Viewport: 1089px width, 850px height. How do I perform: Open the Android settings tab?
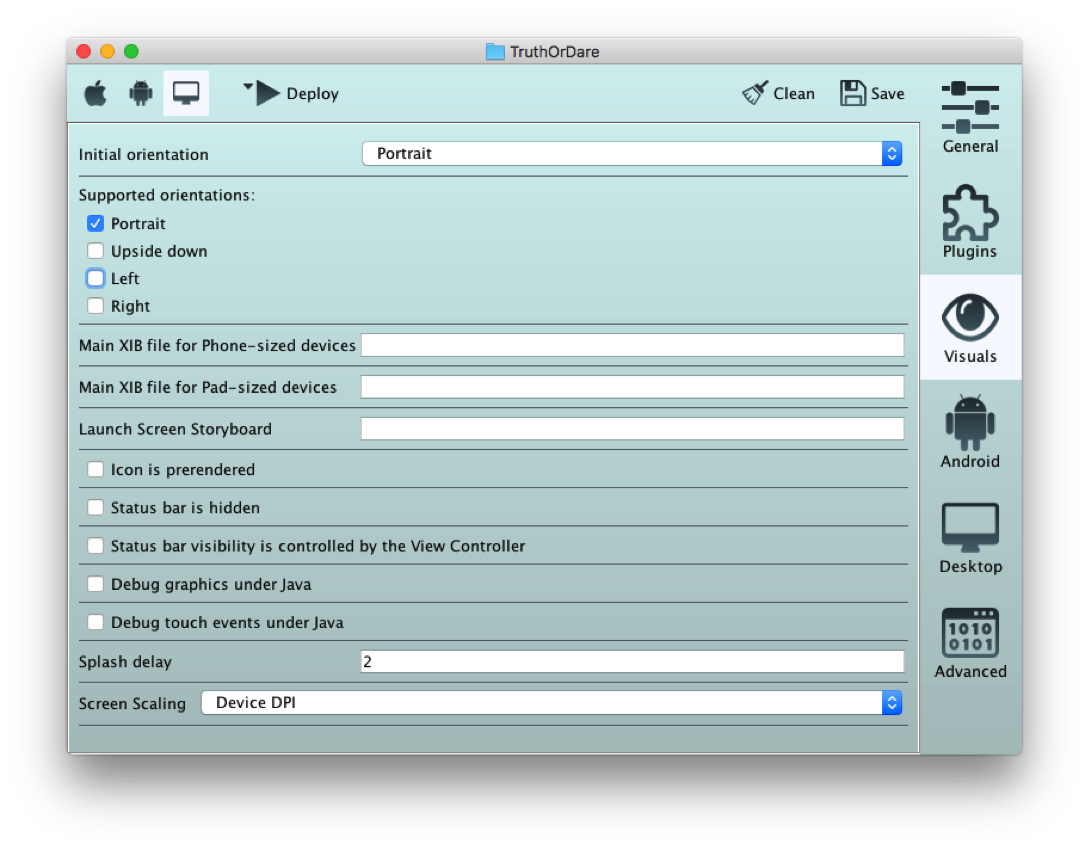970,432
